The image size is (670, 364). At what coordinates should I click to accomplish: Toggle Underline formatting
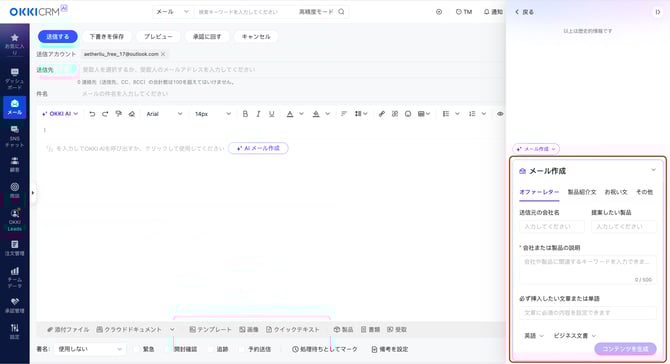point(271,114)
